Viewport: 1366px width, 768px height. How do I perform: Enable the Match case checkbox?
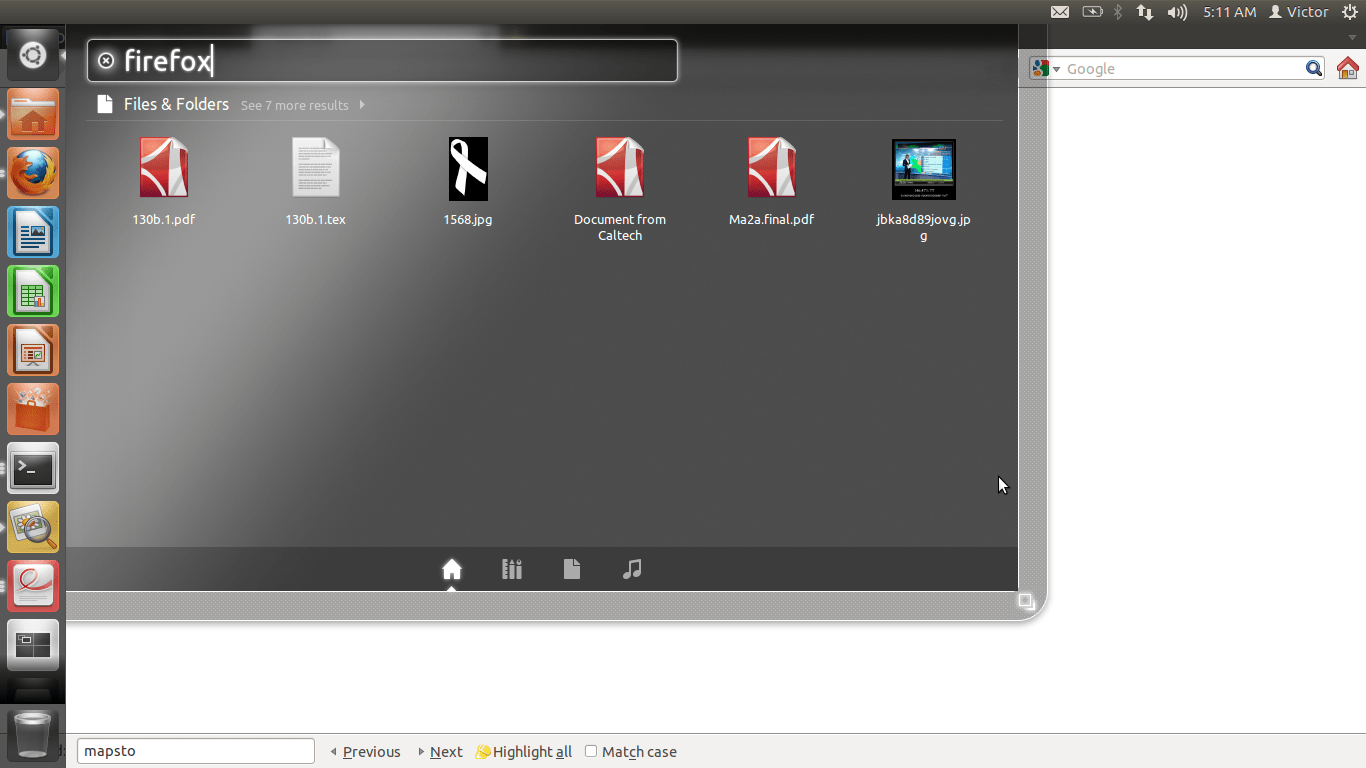(591, 752)
